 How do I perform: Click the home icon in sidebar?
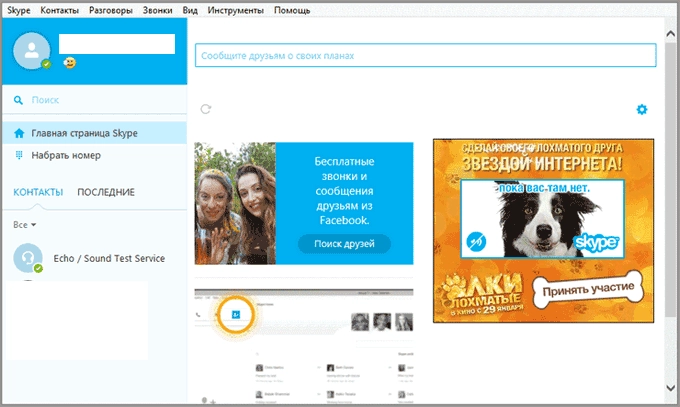[x=19, y=133]
